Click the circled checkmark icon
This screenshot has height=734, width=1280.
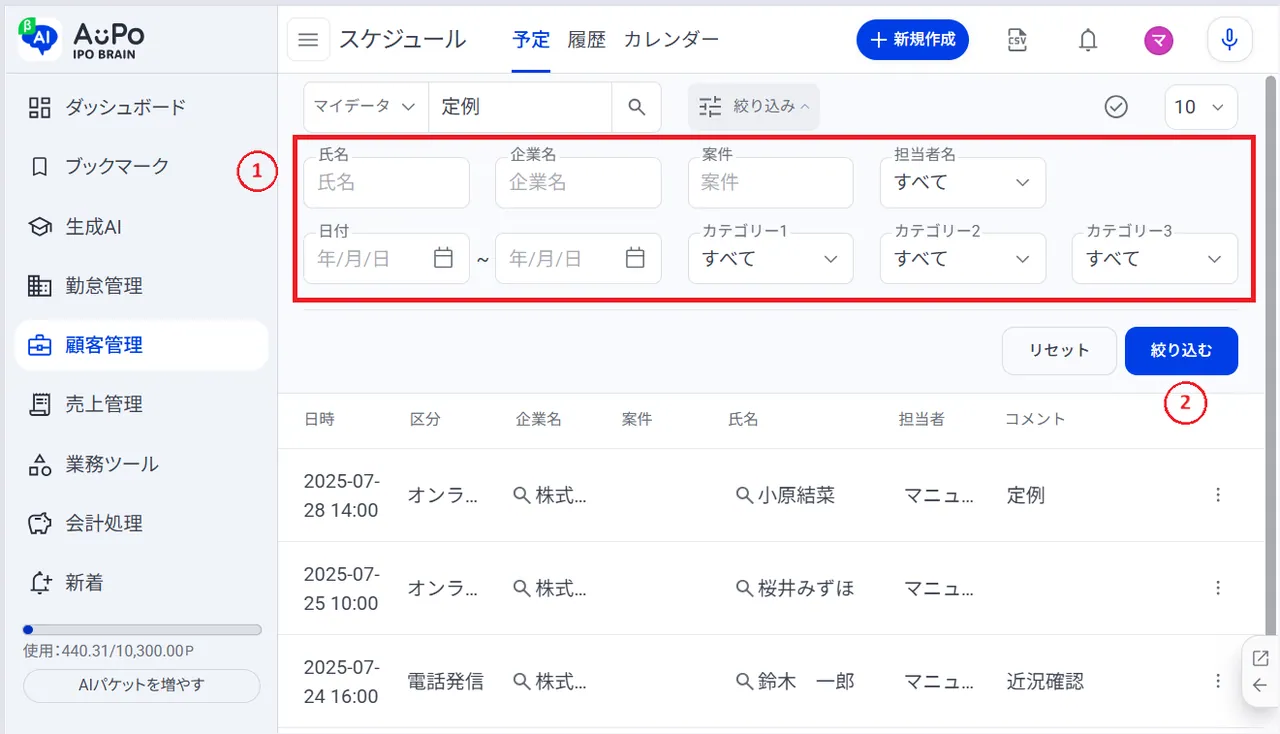tap(1116, 107)
